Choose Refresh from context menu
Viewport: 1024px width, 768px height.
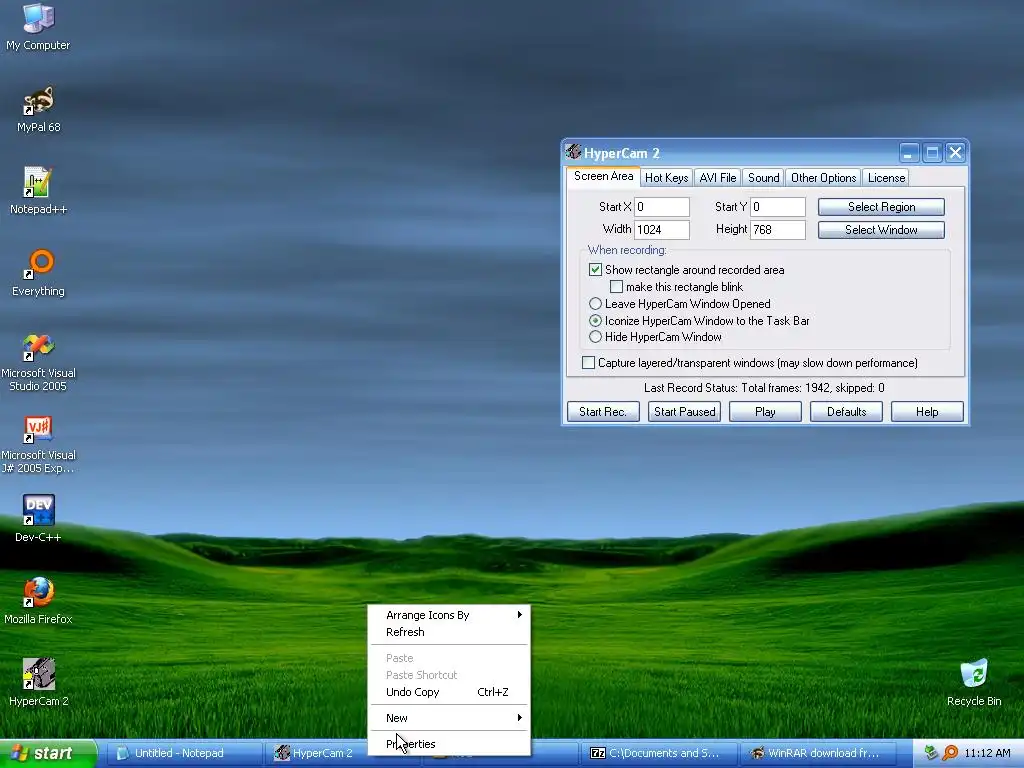click(450, 632)
